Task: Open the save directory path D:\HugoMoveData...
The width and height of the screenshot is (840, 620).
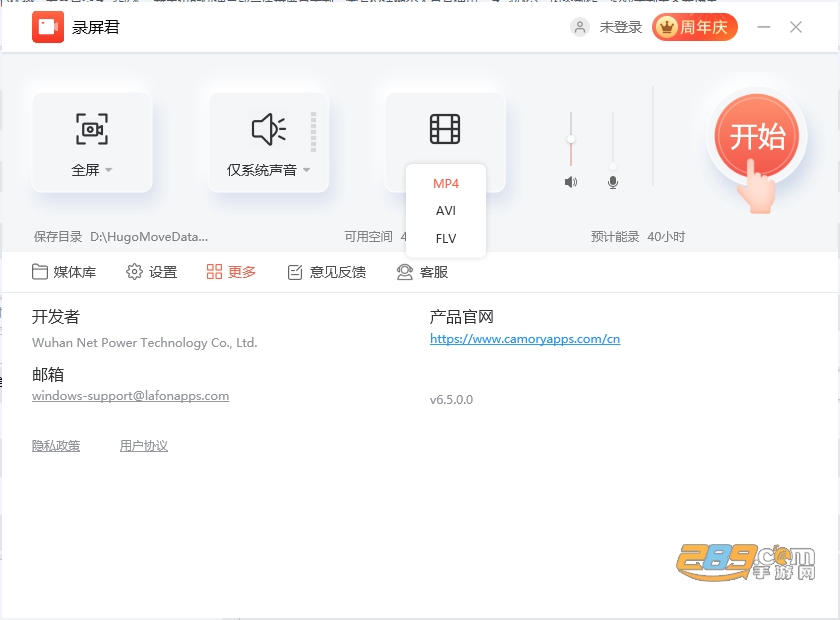Action: point(149,237)
